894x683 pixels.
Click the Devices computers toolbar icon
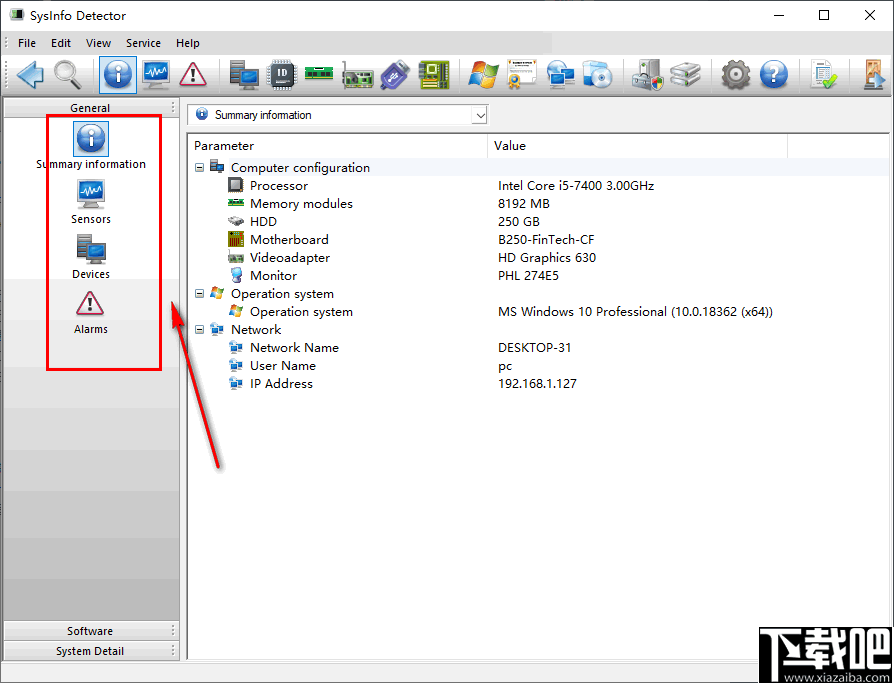[x=244, y=75]
